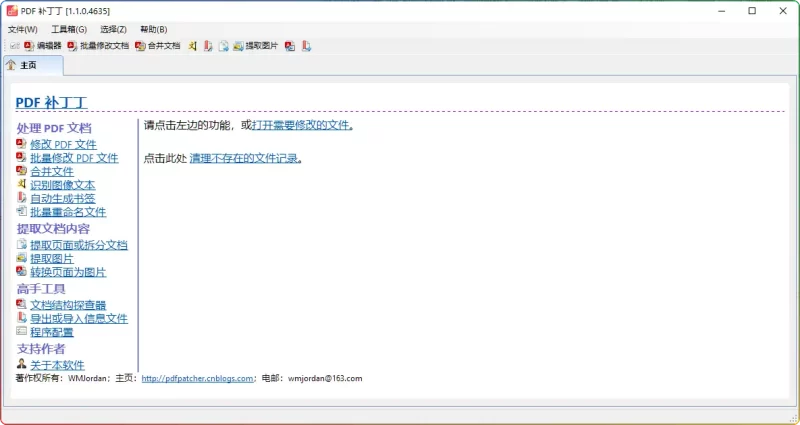This screenshot has width=800, height=425.
Task: Open the 工具箱(G) menu
Action: (x=69, y=29)
